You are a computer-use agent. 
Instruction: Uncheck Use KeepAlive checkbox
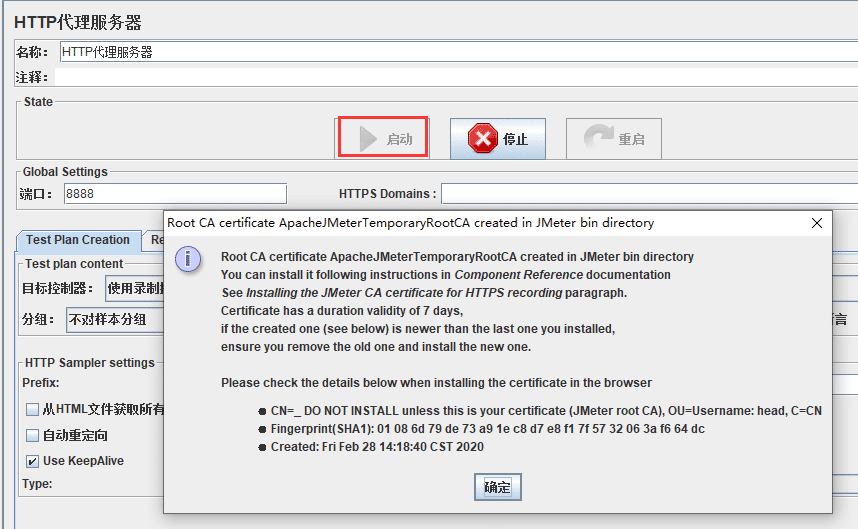point(32,461)
